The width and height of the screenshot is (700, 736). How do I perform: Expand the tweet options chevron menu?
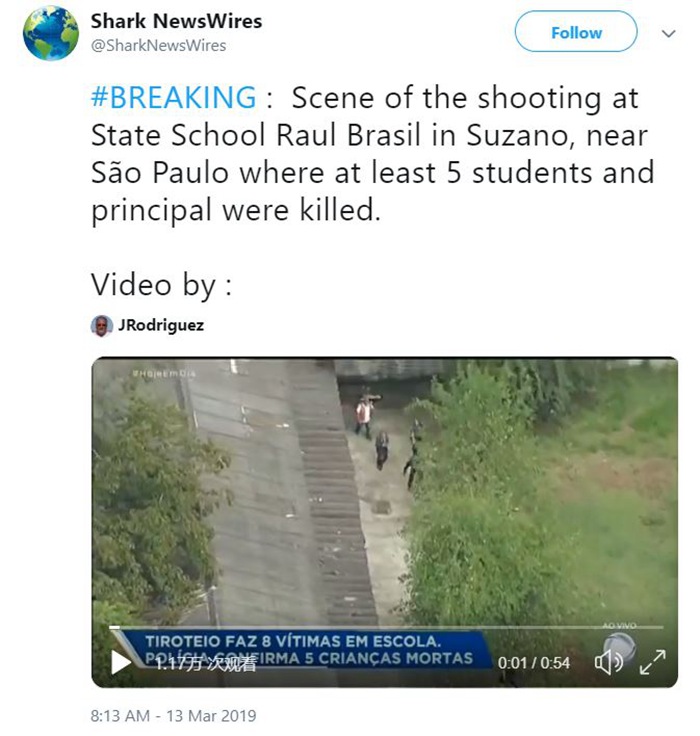(668, 33)
